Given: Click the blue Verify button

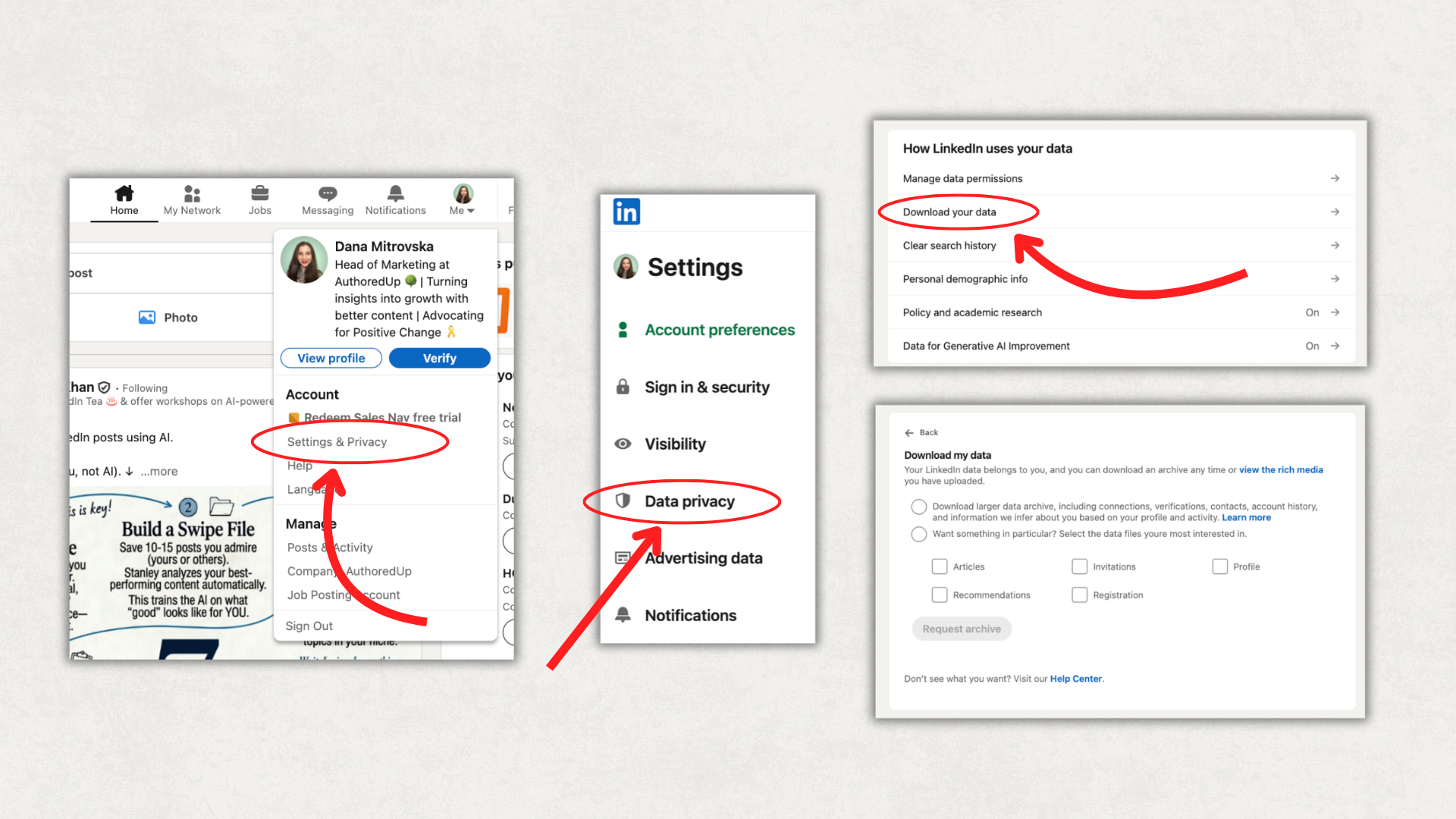Looking at the screenshot, I should (x=440, y=358).
